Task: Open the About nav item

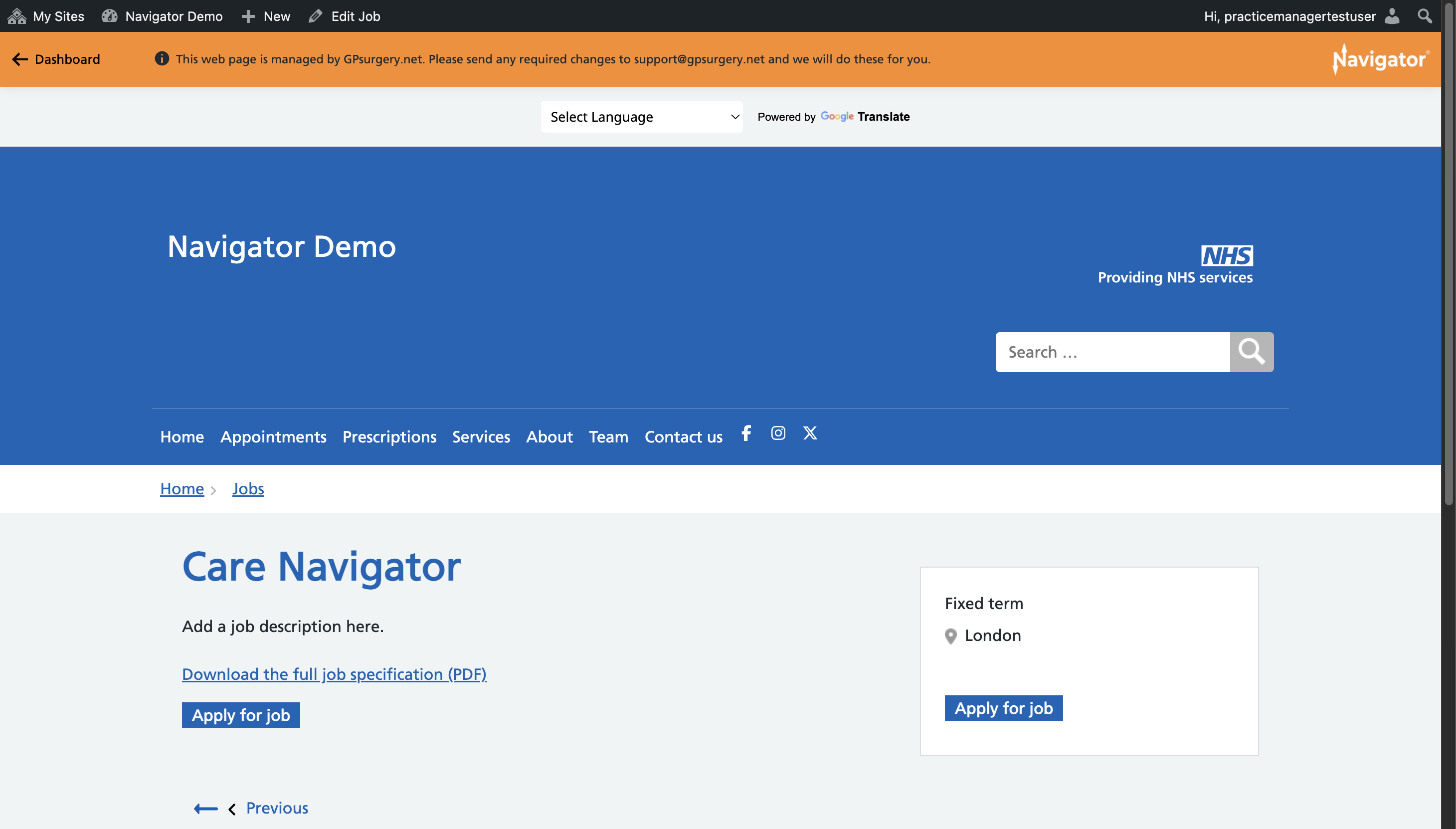Action: tap(549, 437)
